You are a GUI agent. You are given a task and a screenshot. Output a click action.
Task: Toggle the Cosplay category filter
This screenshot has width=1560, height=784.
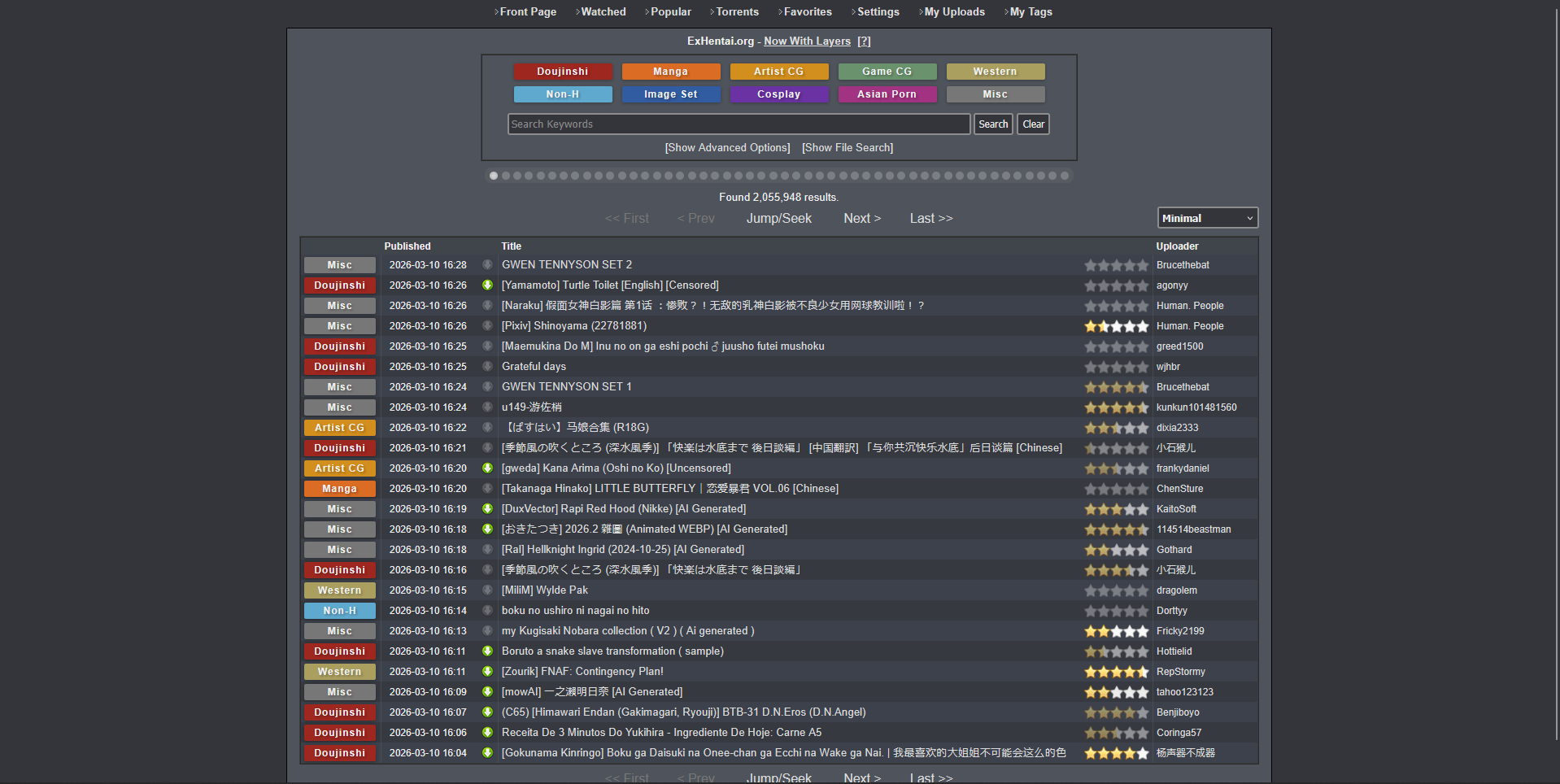pyautogui.click(x=779, y=94)
